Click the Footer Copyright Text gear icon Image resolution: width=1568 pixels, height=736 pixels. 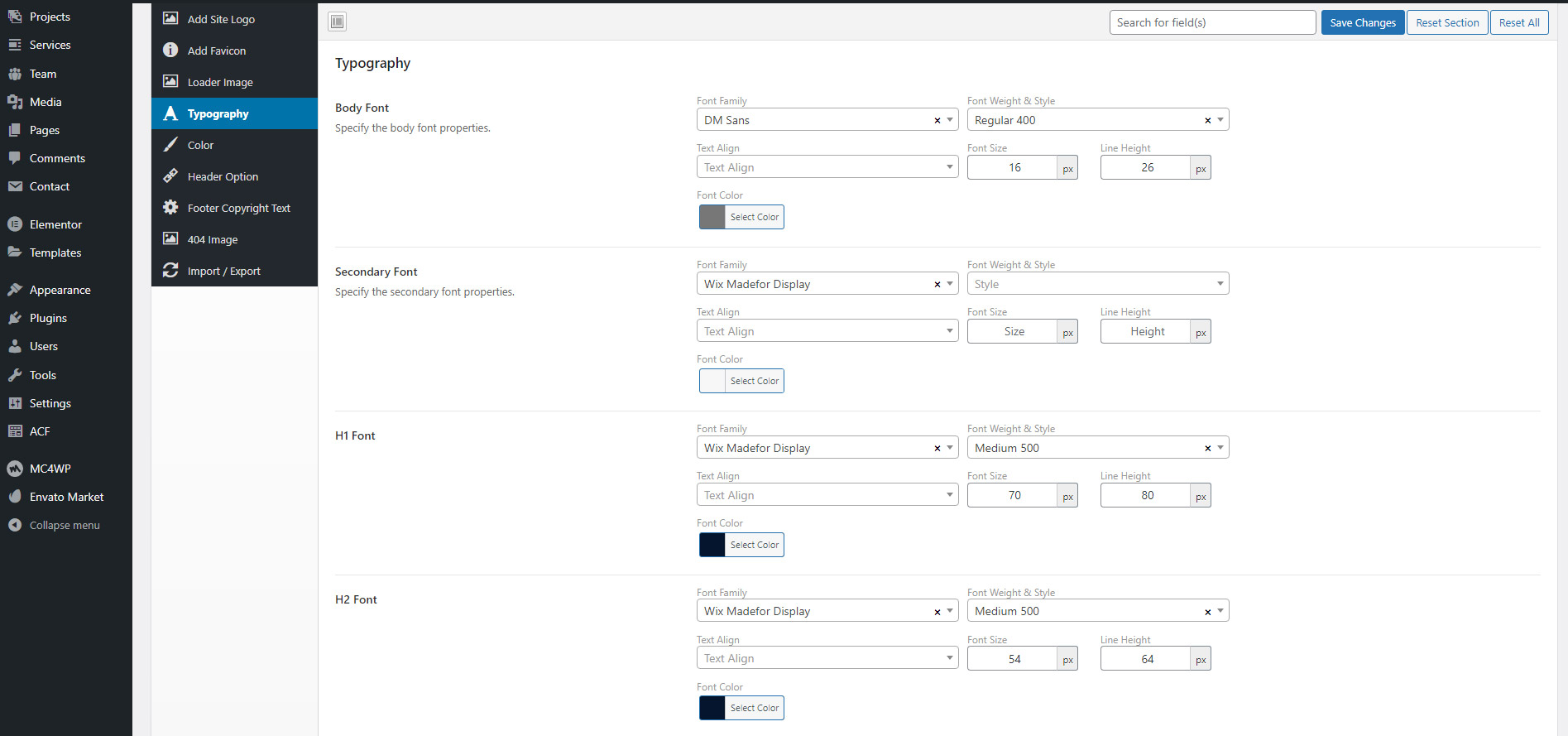pos(170,208)
